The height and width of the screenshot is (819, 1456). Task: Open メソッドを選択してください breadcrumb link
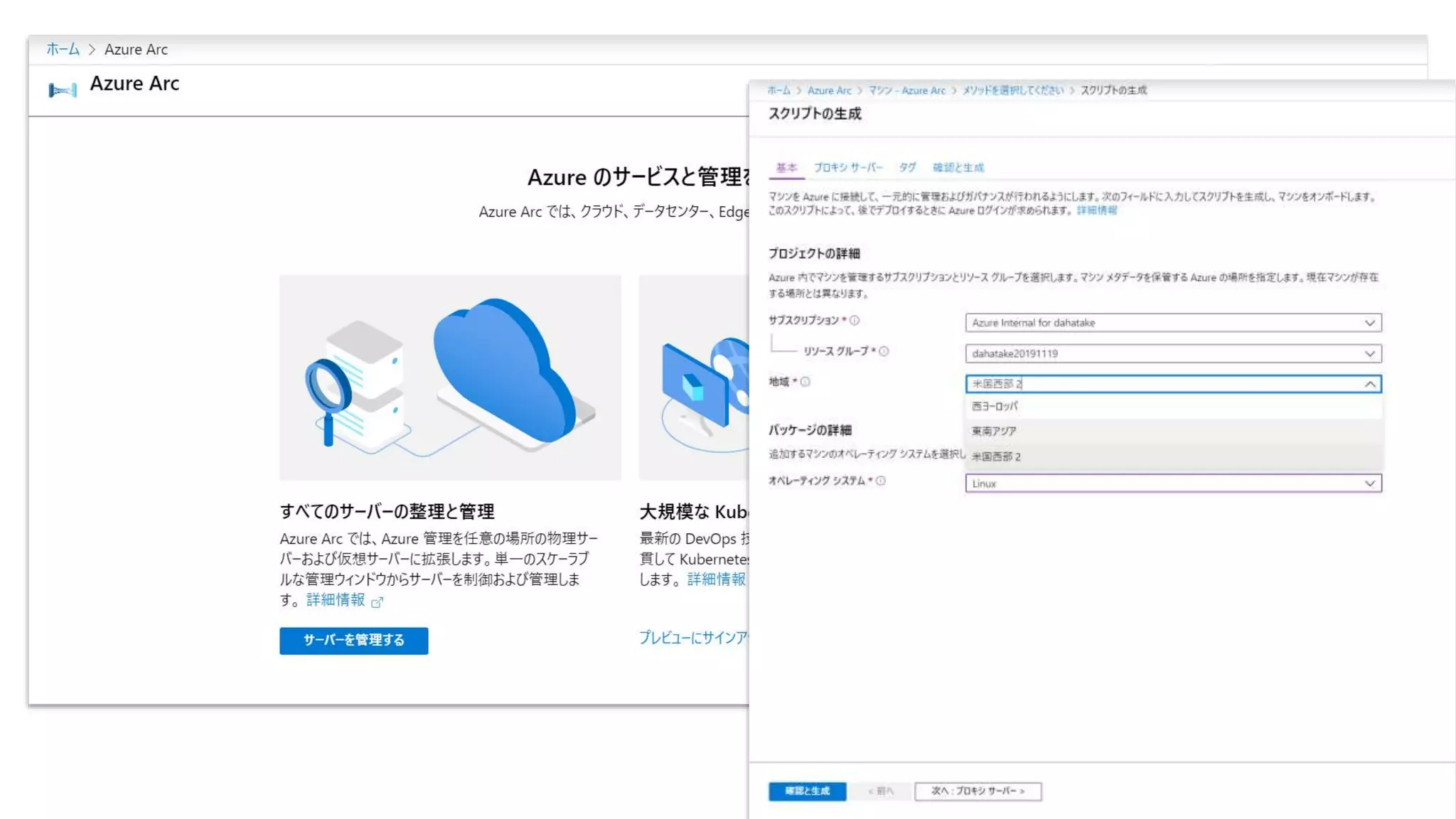(x=1013, y=90)
